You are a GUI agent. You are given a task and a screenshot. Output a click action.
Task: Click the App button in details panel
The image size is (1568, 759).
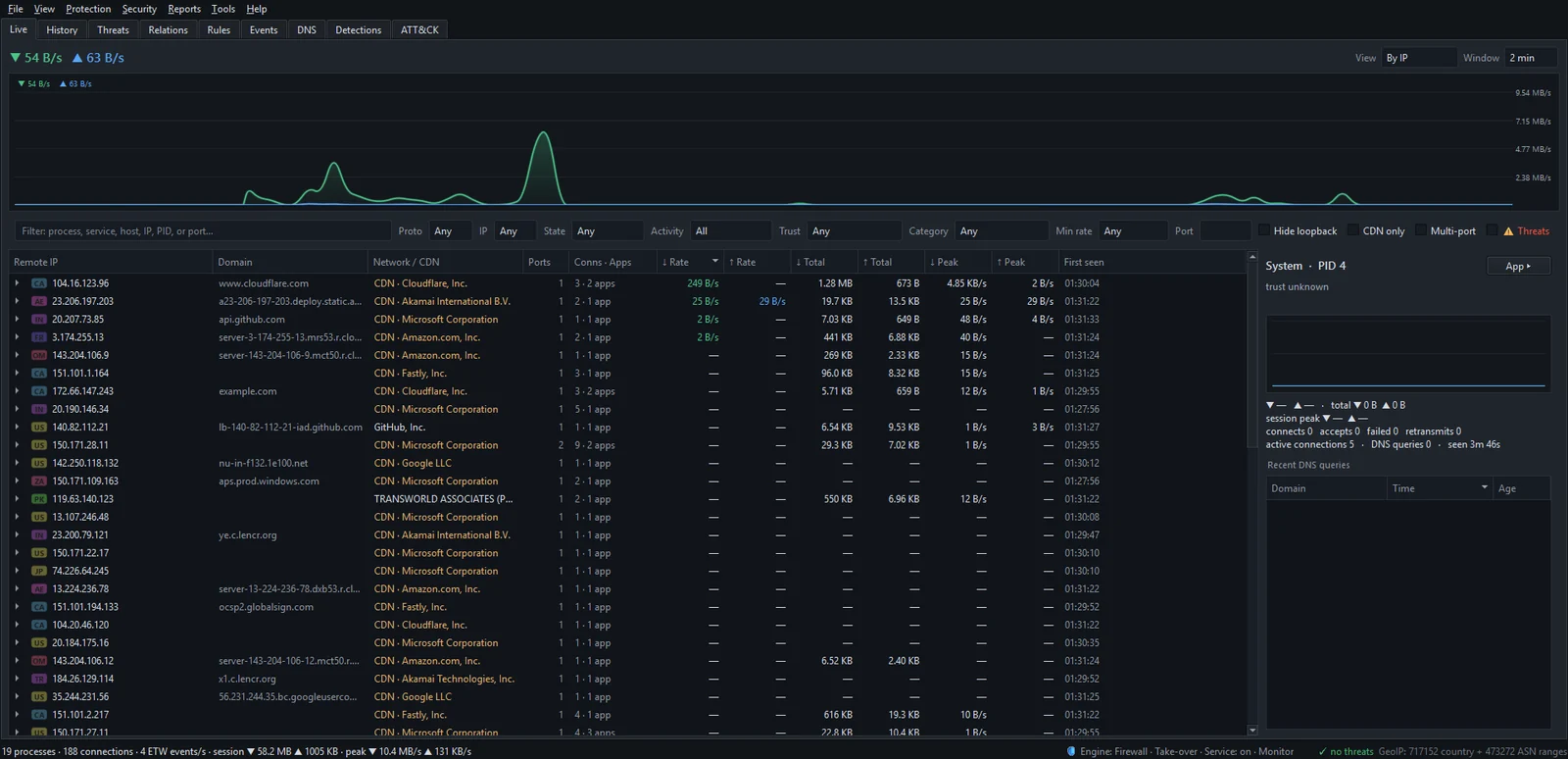pyautogui.click(x=1518, y=266)
